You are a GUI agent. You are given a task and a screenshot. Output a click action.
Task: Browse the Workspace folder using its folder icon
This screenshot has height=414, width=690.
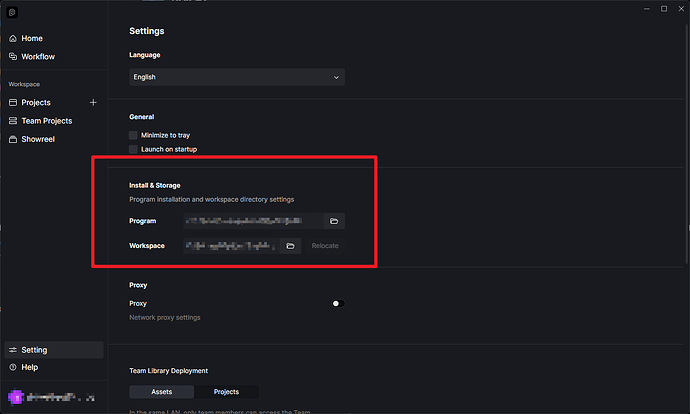click(x=290, y=245)
